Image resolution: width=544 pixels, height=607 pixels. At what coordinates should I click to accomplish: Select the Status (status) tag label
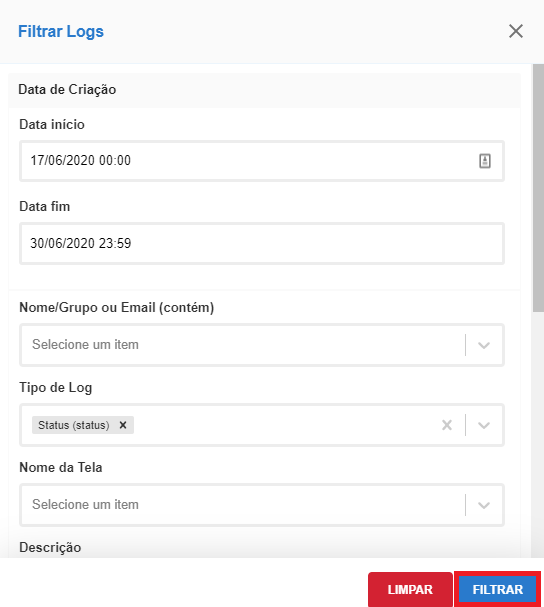74,425
